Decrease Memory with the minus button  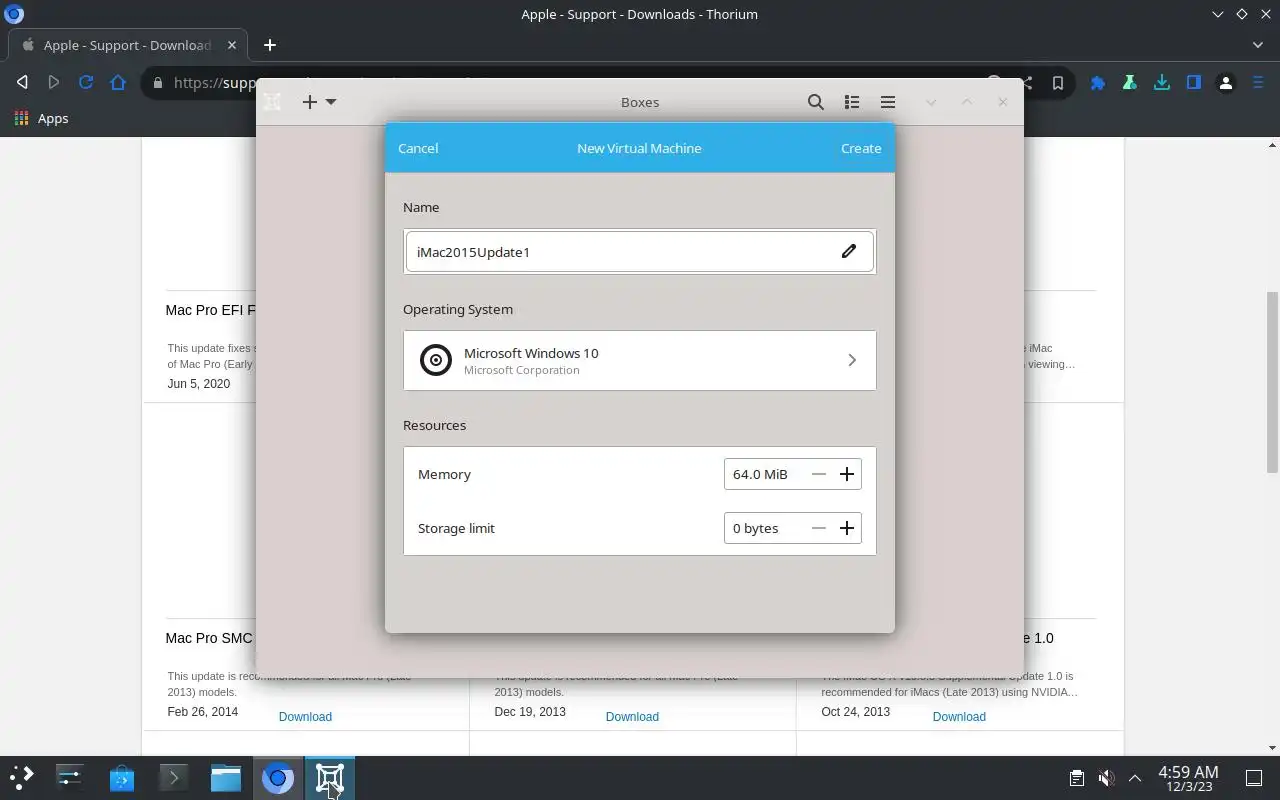[819, 474]
